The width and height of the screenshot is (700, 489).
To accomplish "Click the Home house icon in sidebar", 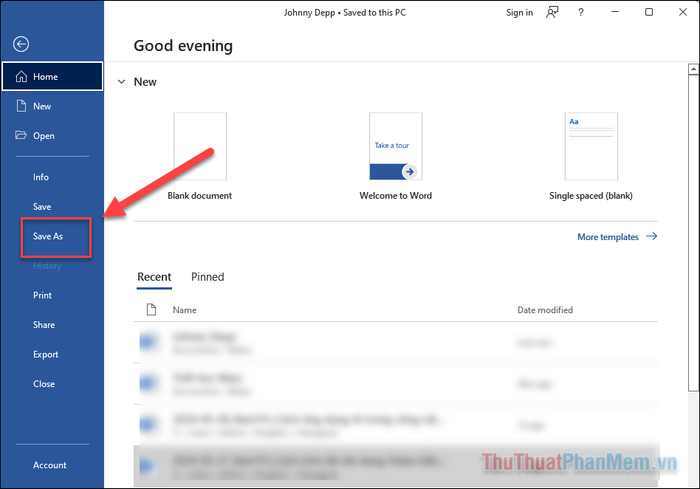I will 21,77.
